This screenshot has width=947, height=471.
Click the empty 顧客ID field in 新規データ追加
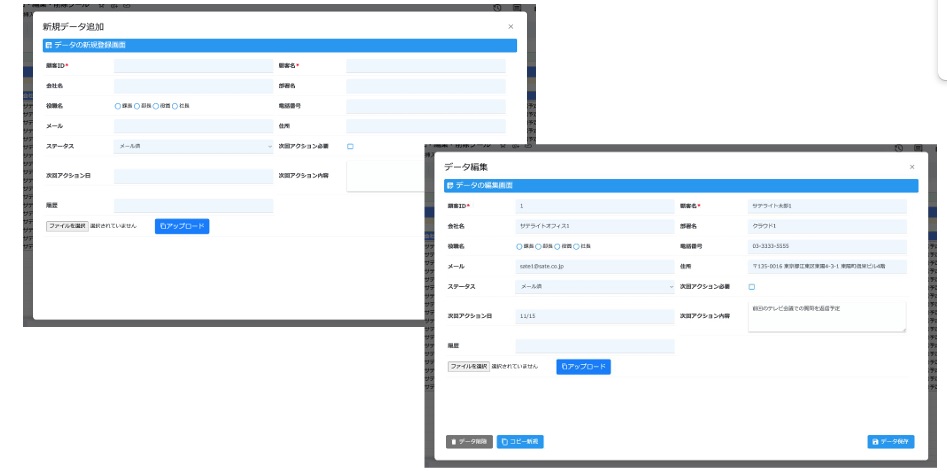193,65
